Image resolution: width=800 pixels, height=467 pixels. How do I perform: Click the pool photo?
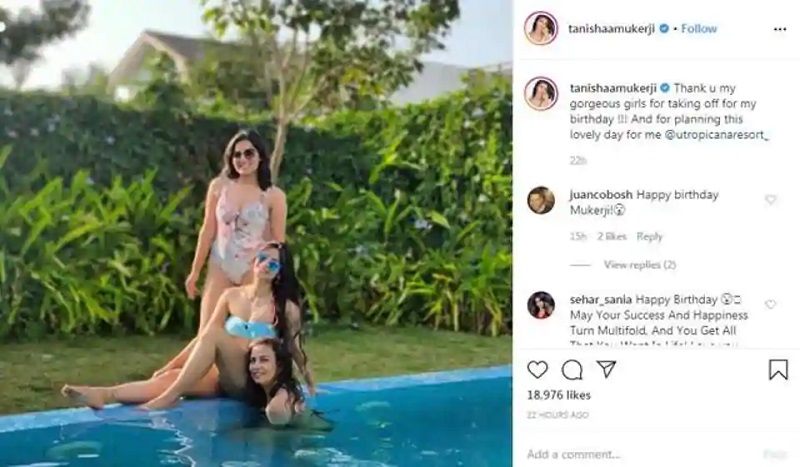(256, 233)
